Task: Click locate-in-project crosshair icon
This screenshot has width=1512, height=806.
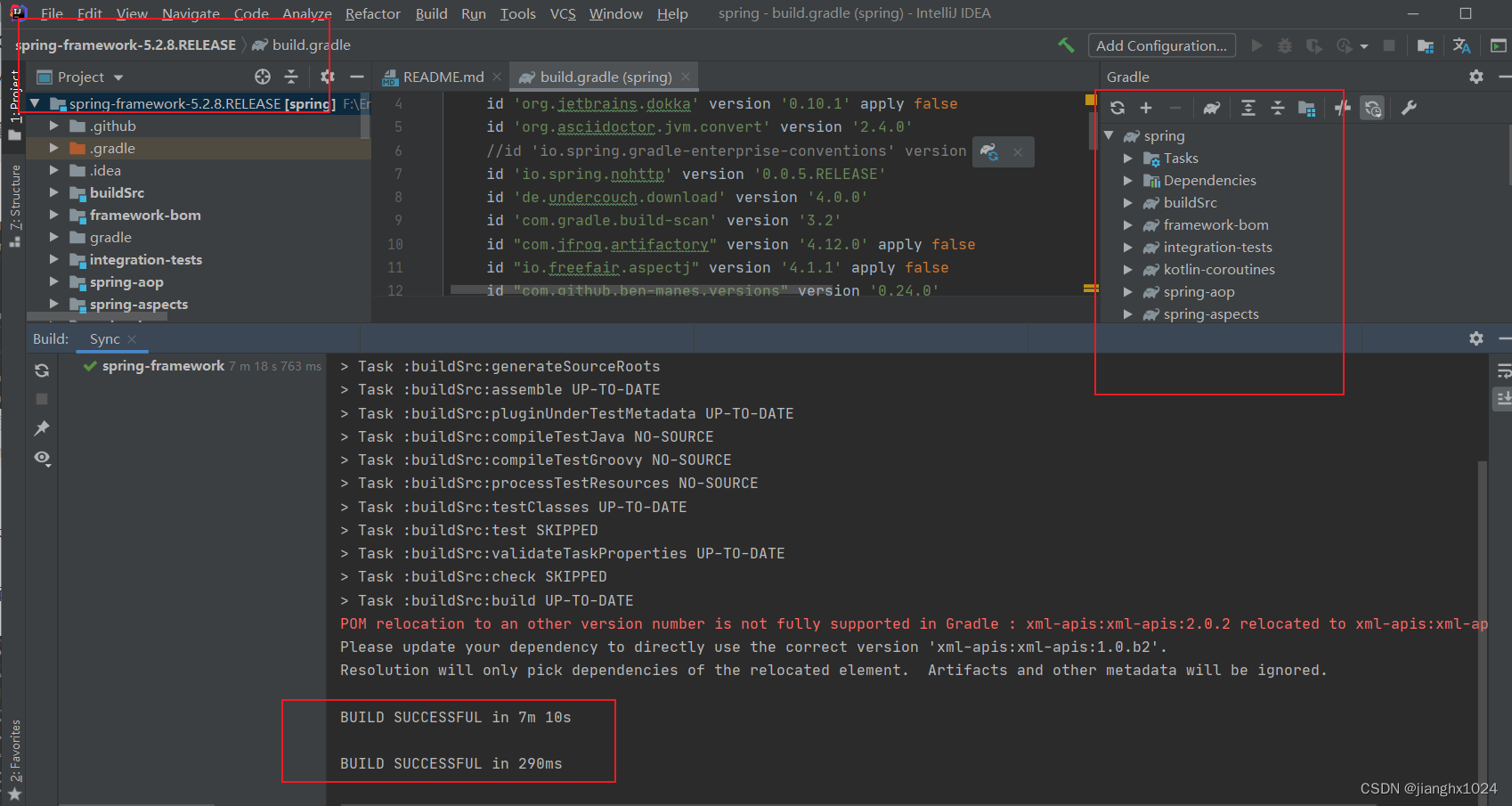Action: [x=263, y=77]
